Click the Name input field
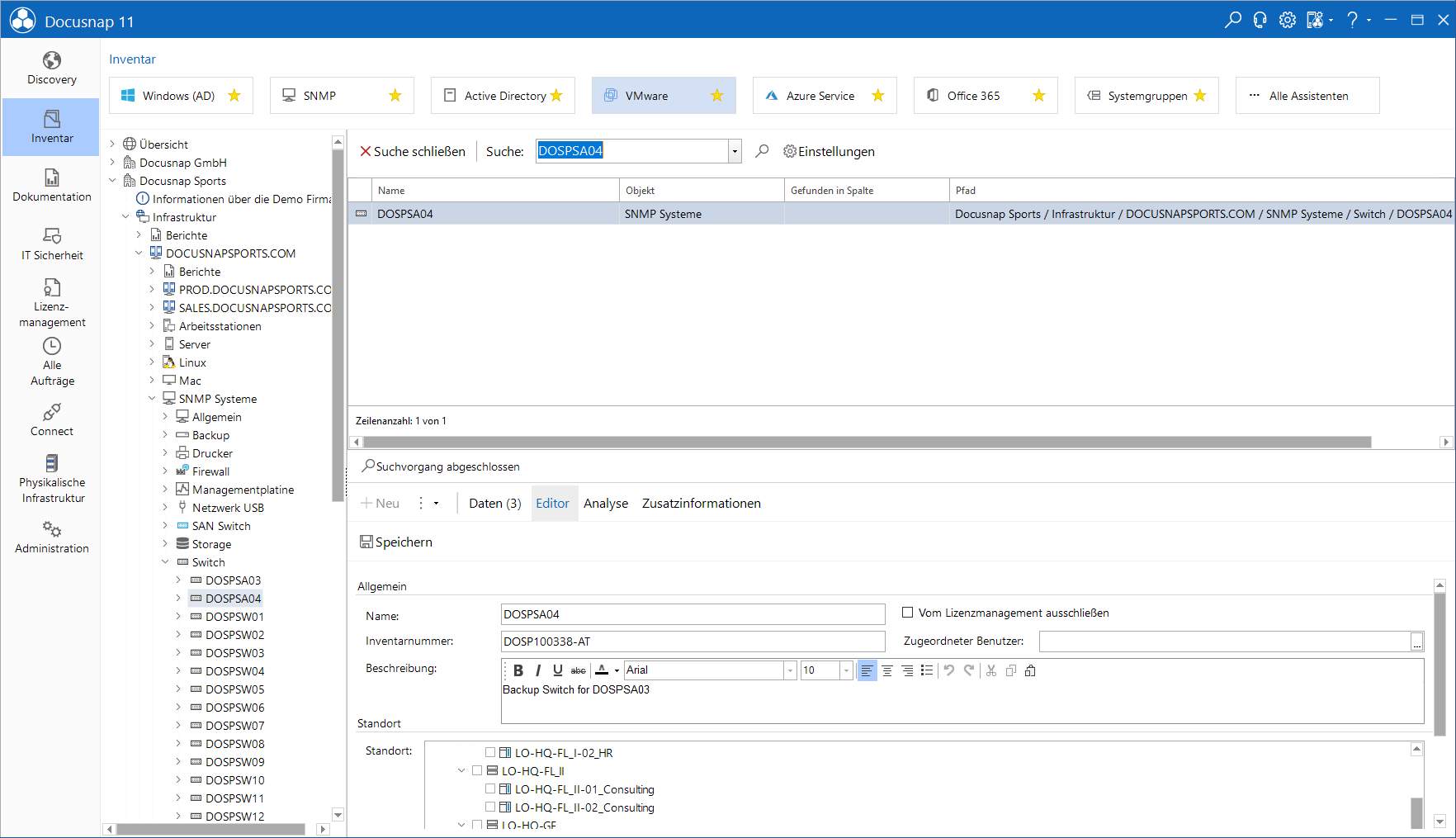Image resolution: width=1456 pixels, height=838 pixels. tap(693, 614)
